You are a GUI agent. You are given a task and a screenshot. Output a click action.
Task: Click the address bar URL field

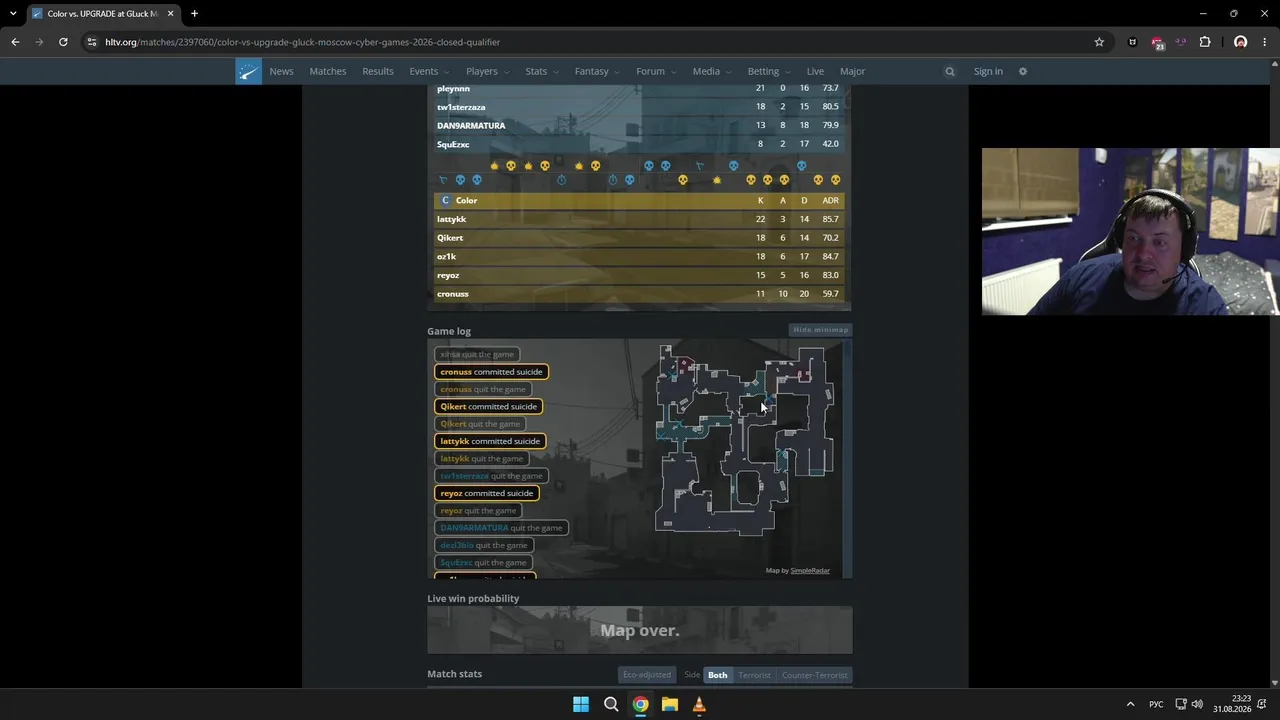pos(590,42)
